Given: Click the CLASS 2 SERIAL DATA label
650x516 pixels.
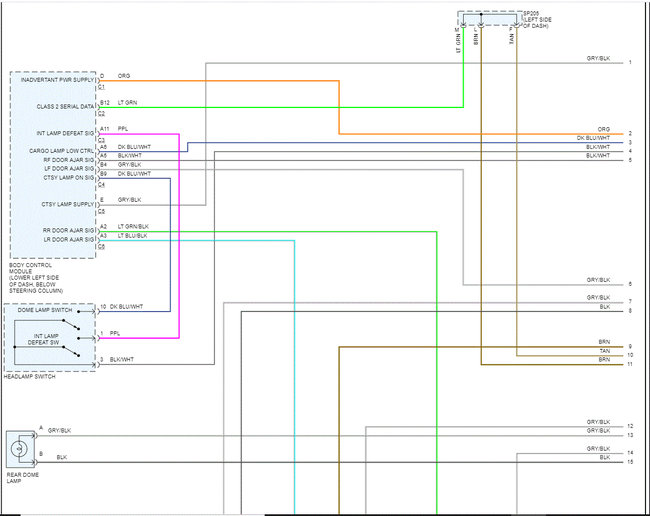Looking at the screenshot, I should (65, 107).
